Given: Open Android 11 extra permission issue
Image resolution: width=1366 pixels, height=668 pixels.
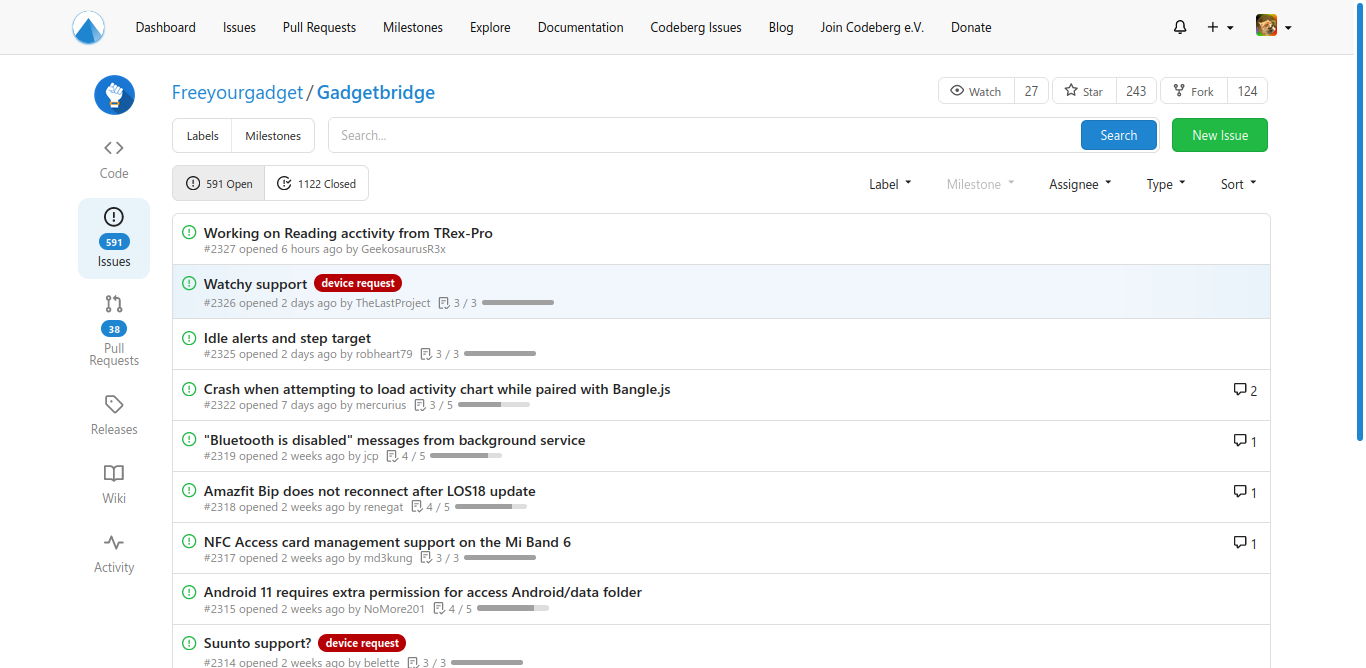Looking at the screenshot, I should tap(423, 592).
